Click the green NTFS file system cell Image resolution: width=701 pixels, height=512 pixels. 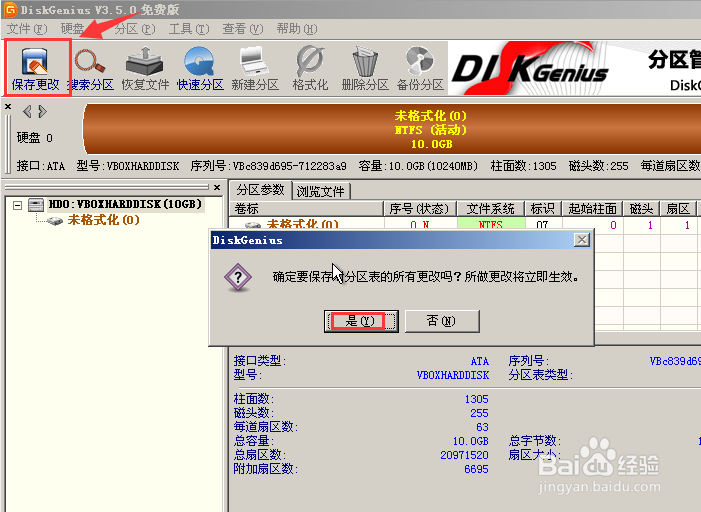point(491,223)
